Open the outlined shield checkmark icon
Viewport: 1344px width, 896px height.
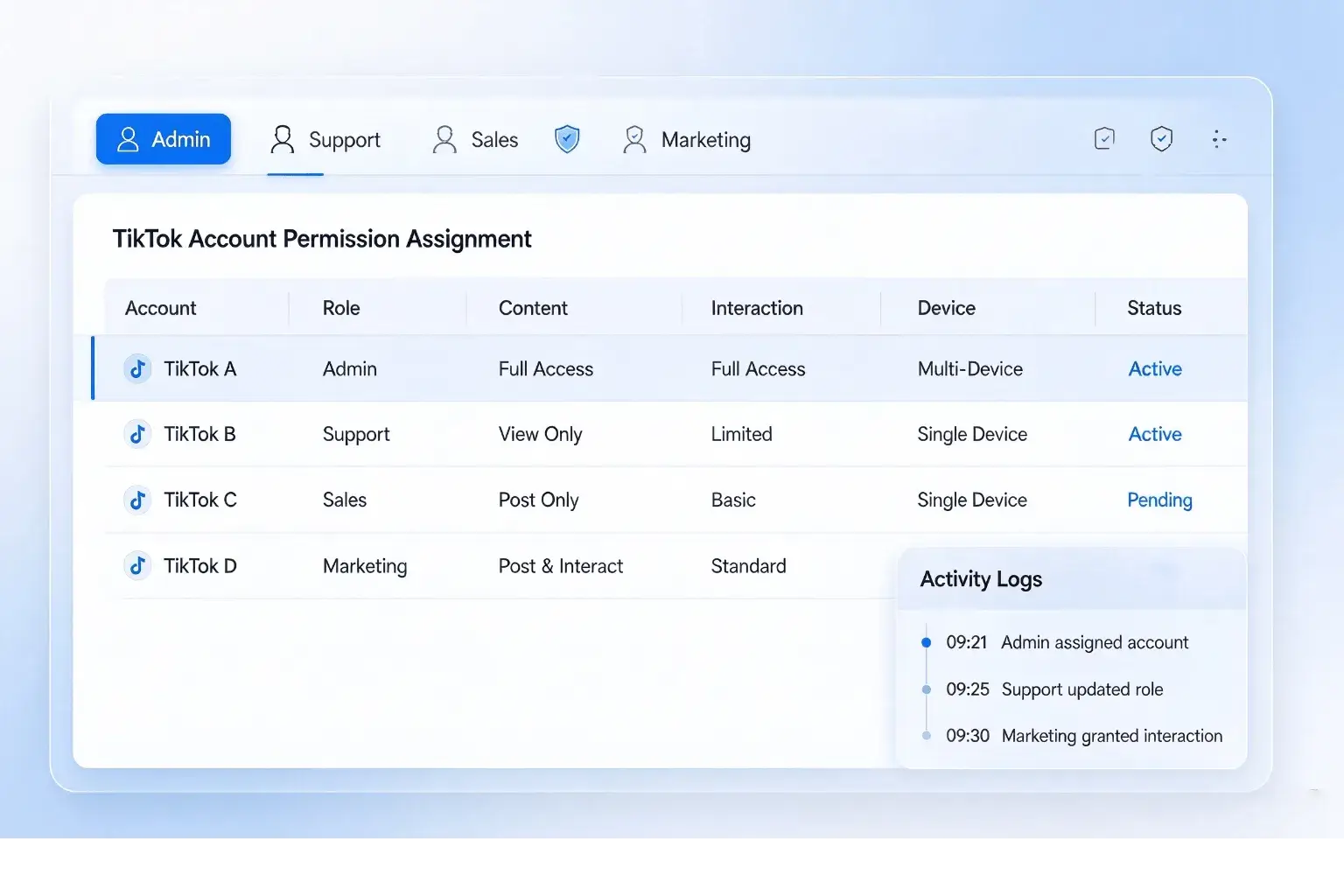tap(1161, 139)
